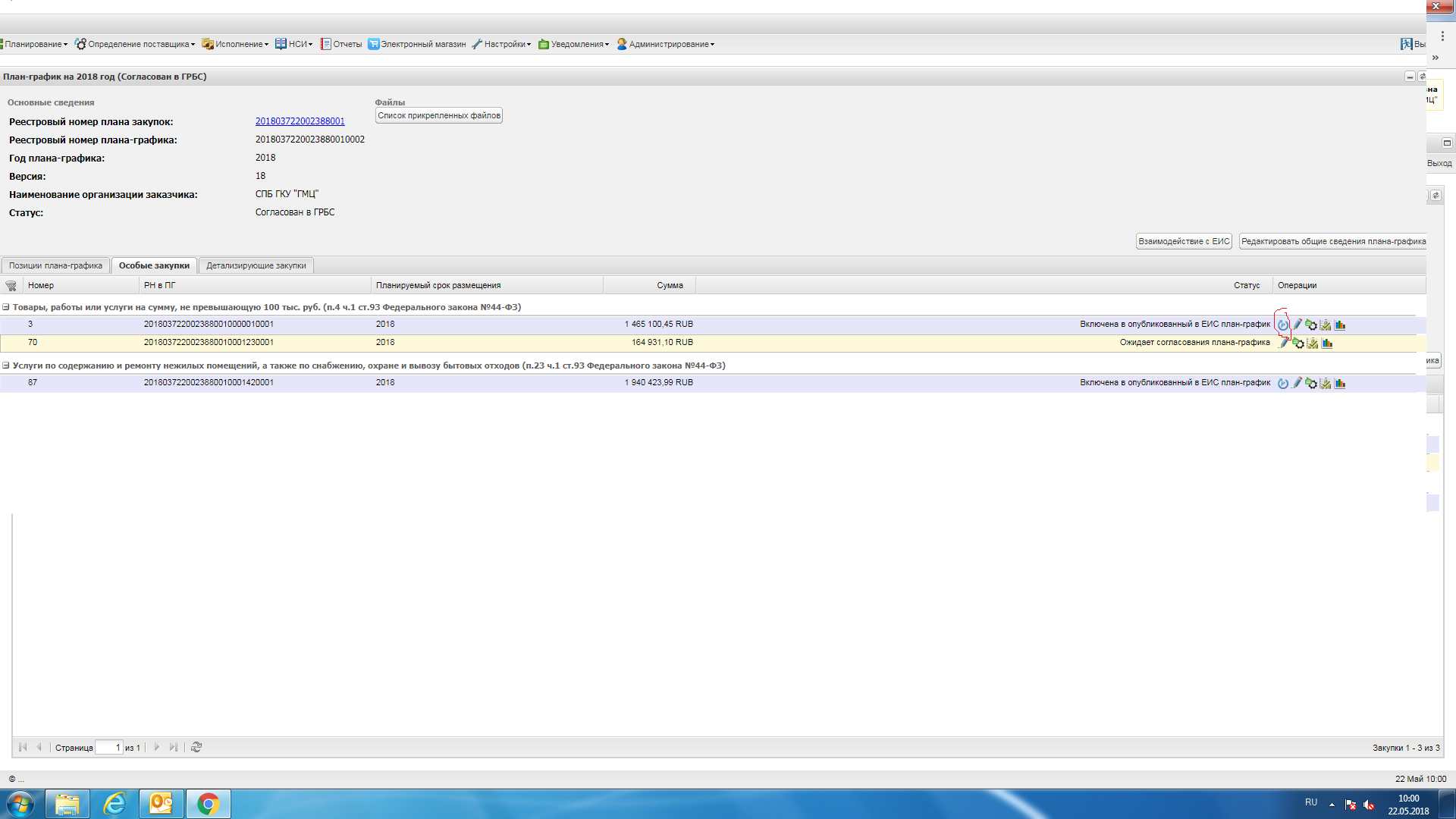
Task: Sort by the РН в ПГ column header
Action: [x=256, y=285]
